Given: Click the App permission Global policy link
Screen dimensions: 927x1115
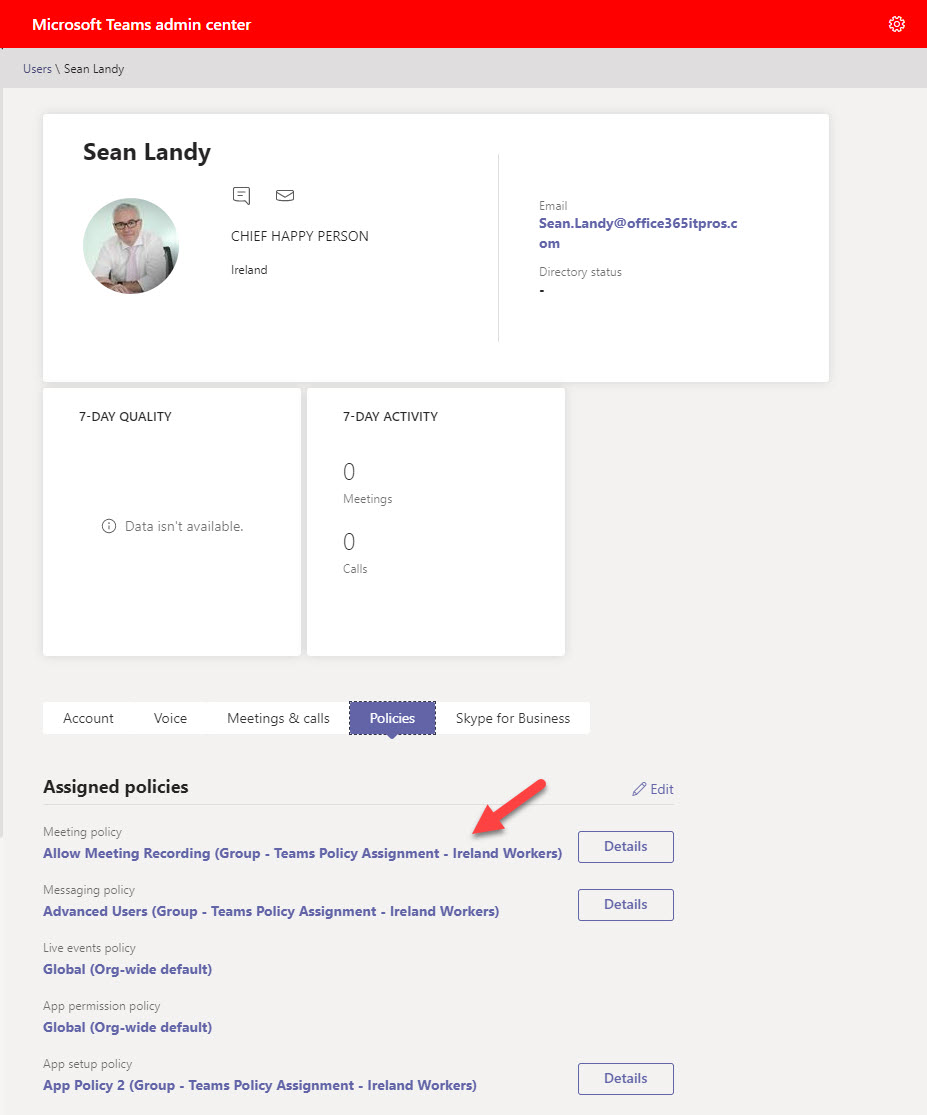Looking at the screenshot, I should (127, 1027).
